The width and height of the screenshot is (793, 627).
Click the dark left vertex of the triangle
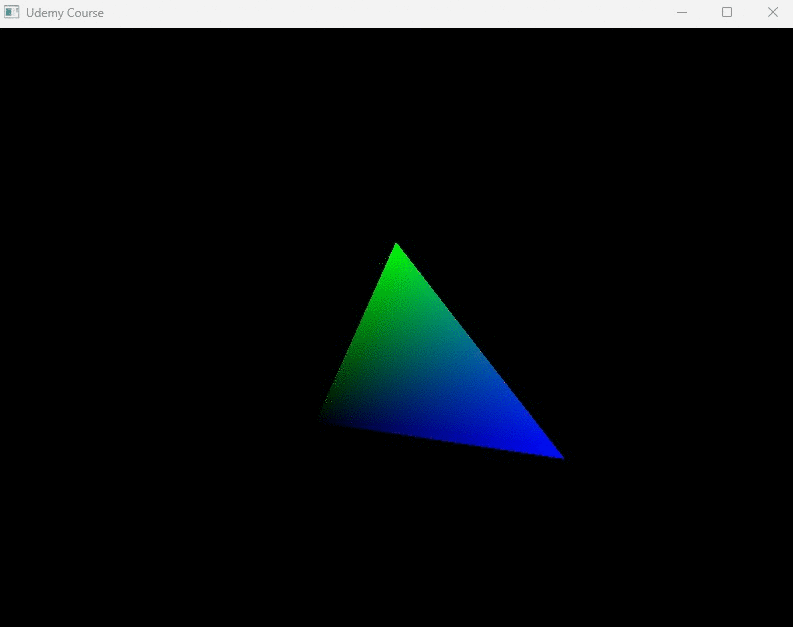tap(324, 418)
